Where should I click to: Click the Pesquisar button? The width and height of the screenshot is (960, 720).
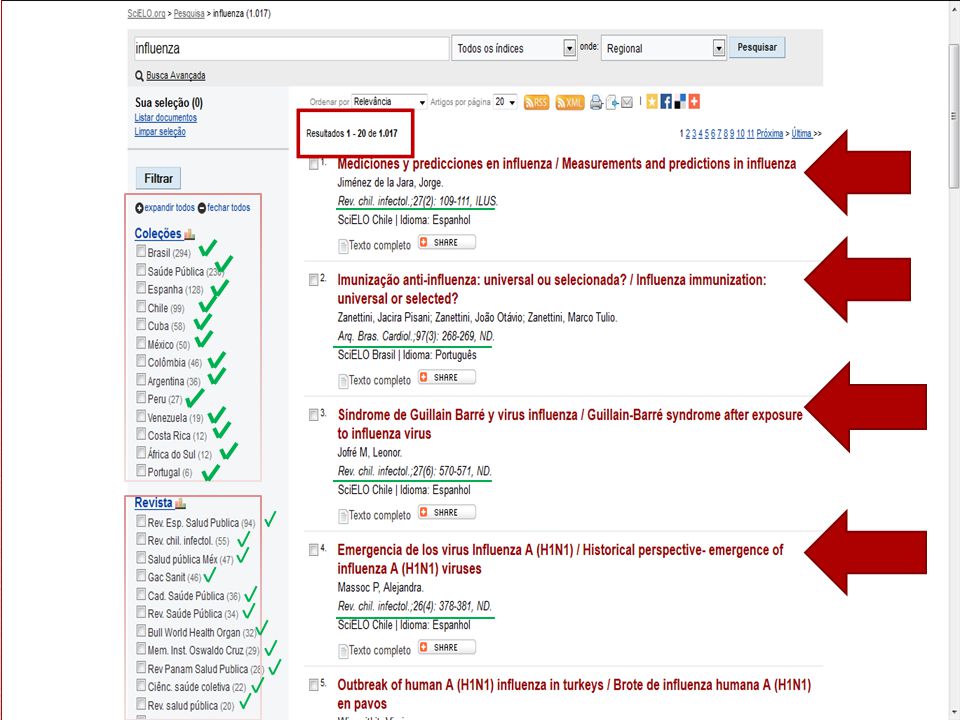[757, 47]
